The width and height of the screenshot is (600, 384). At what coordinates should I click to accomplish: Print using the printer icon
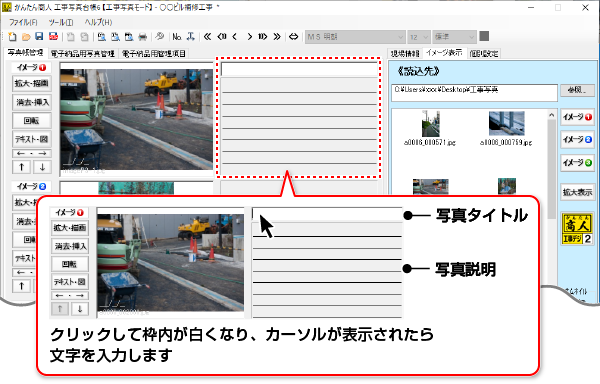tap(142, 37)
